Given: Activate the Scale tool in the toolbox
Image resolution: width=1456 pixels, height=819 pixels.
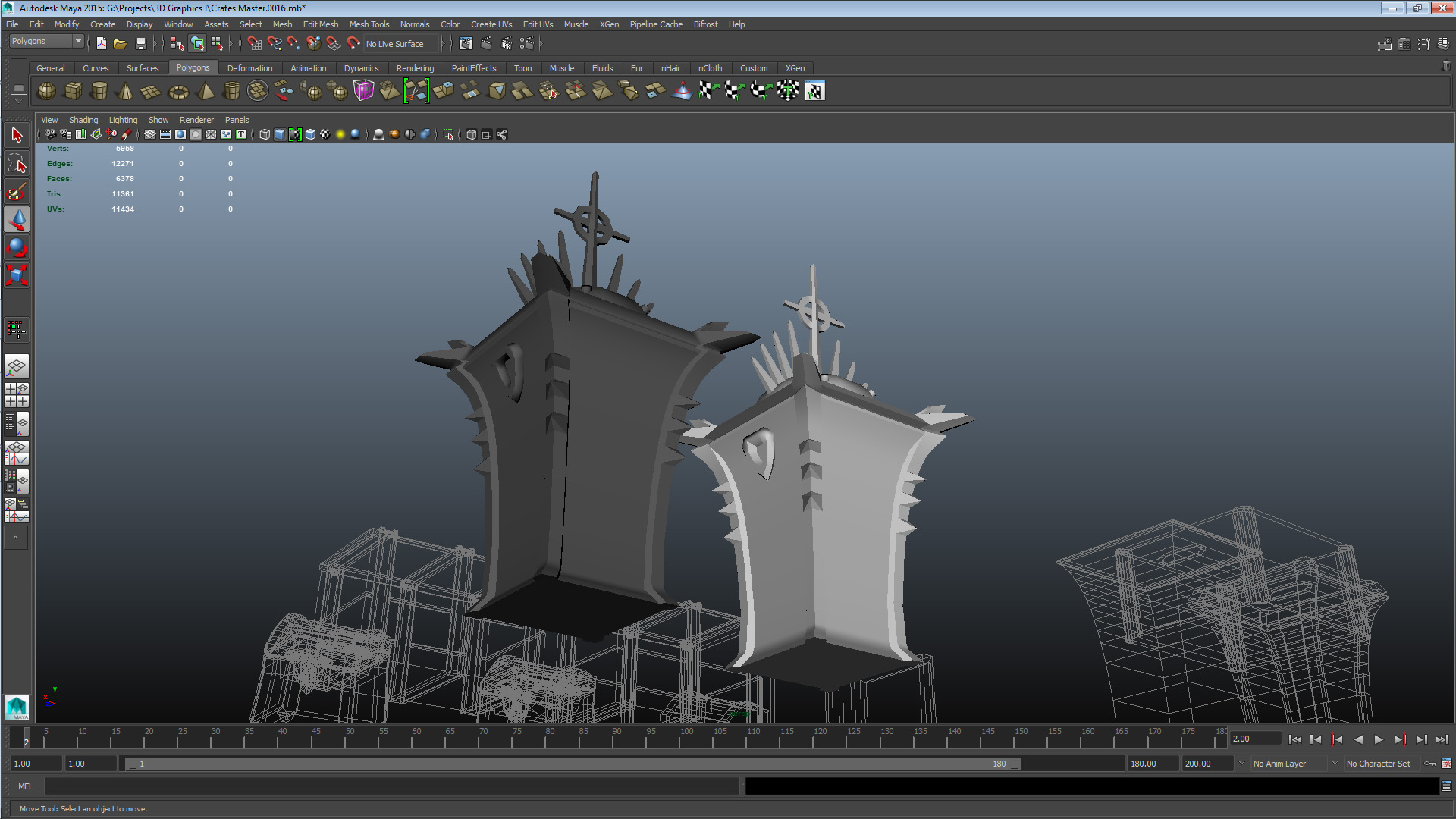Looking at the screenshot, I should point(17,275).
